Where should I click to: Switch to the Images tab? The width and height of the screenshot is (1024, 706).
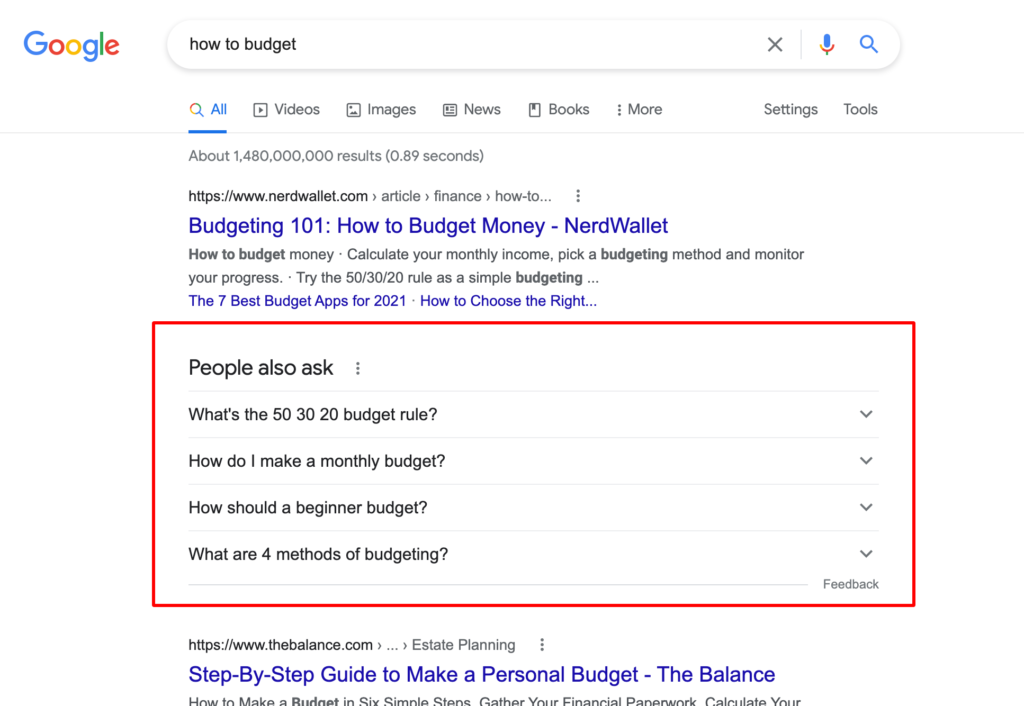click(381, 110)
